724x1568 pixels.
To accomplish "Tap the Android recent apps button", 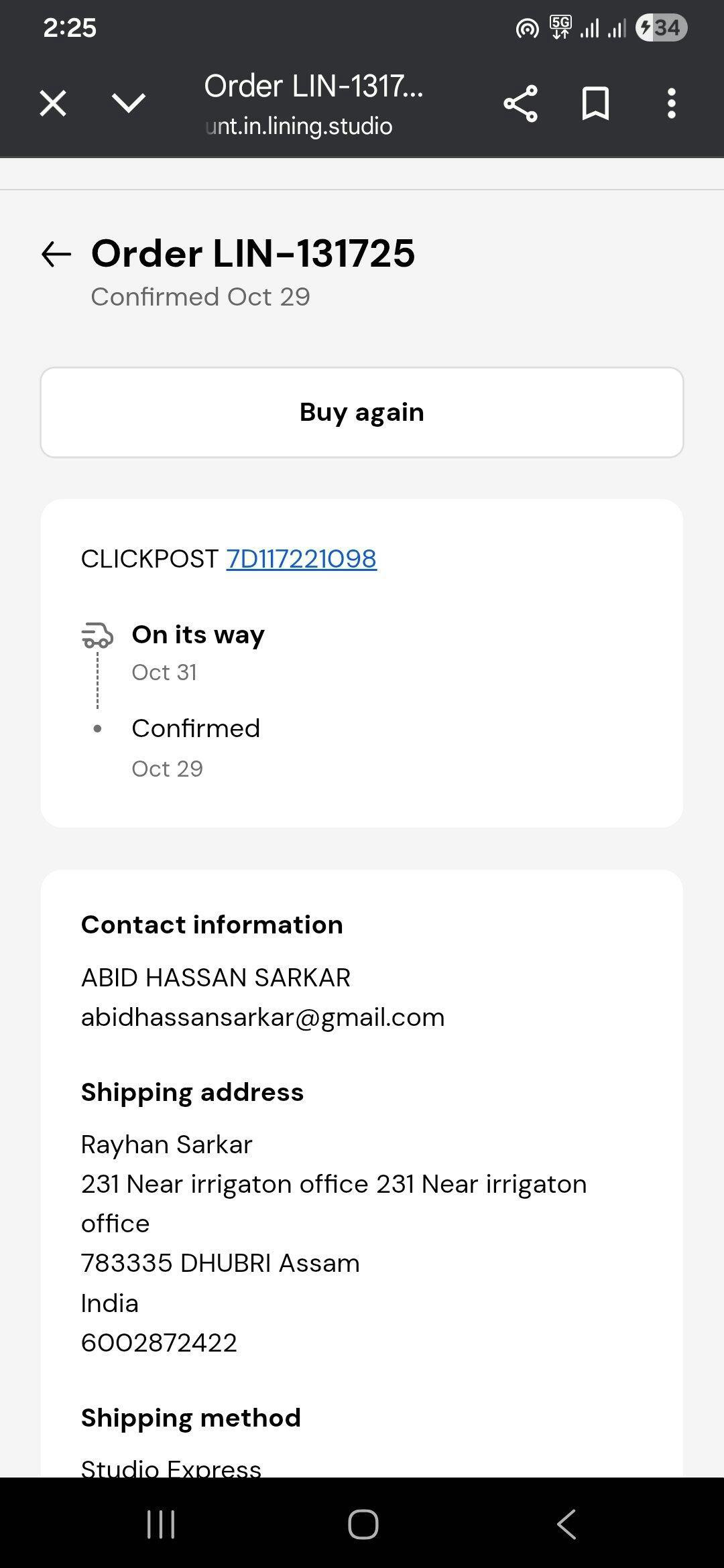I will pyautogui.click(x=161, y=1524).
